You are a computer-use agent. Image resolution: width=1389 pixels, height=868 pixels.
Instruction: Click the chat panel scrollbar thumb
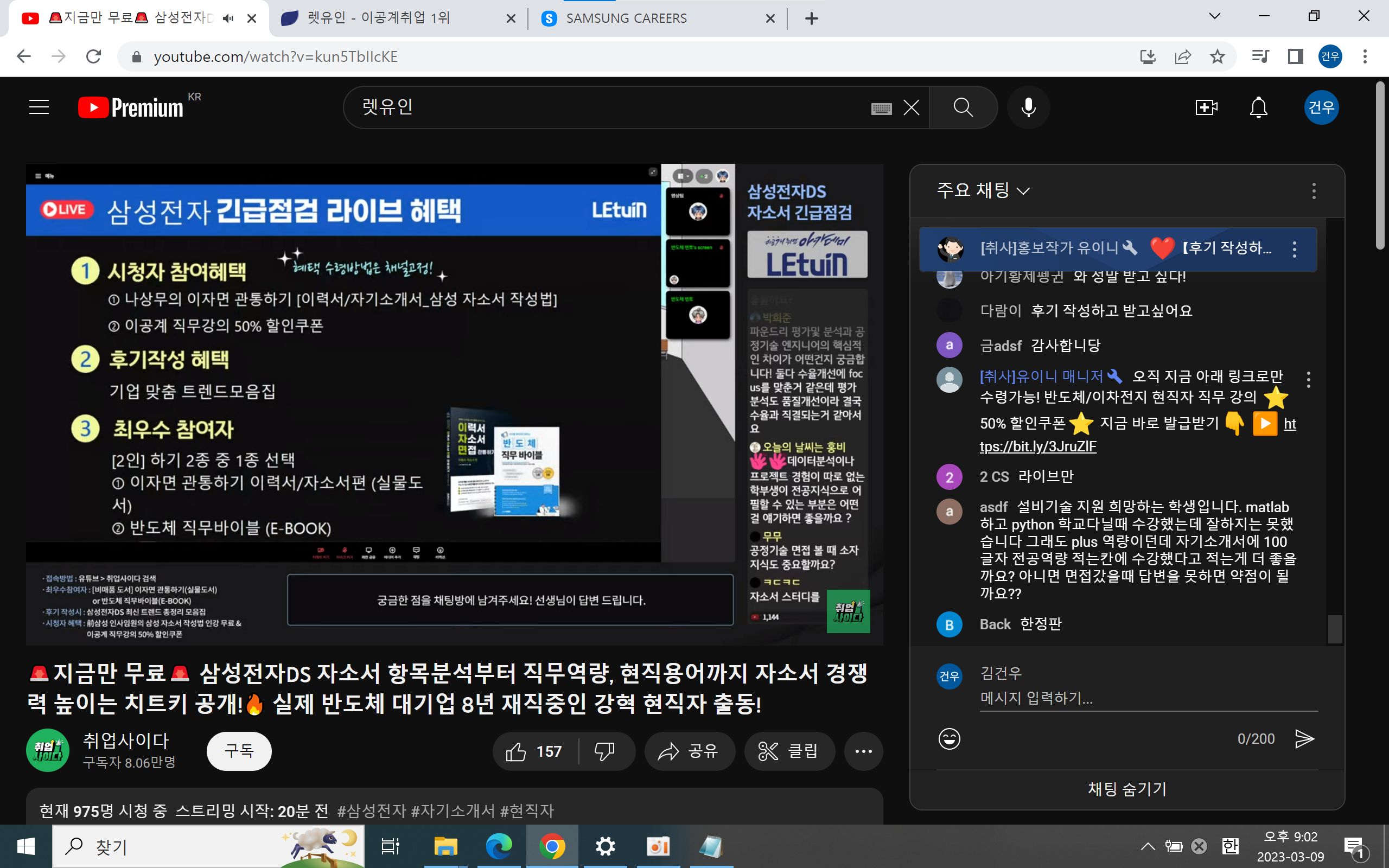tap(1335, 629)
